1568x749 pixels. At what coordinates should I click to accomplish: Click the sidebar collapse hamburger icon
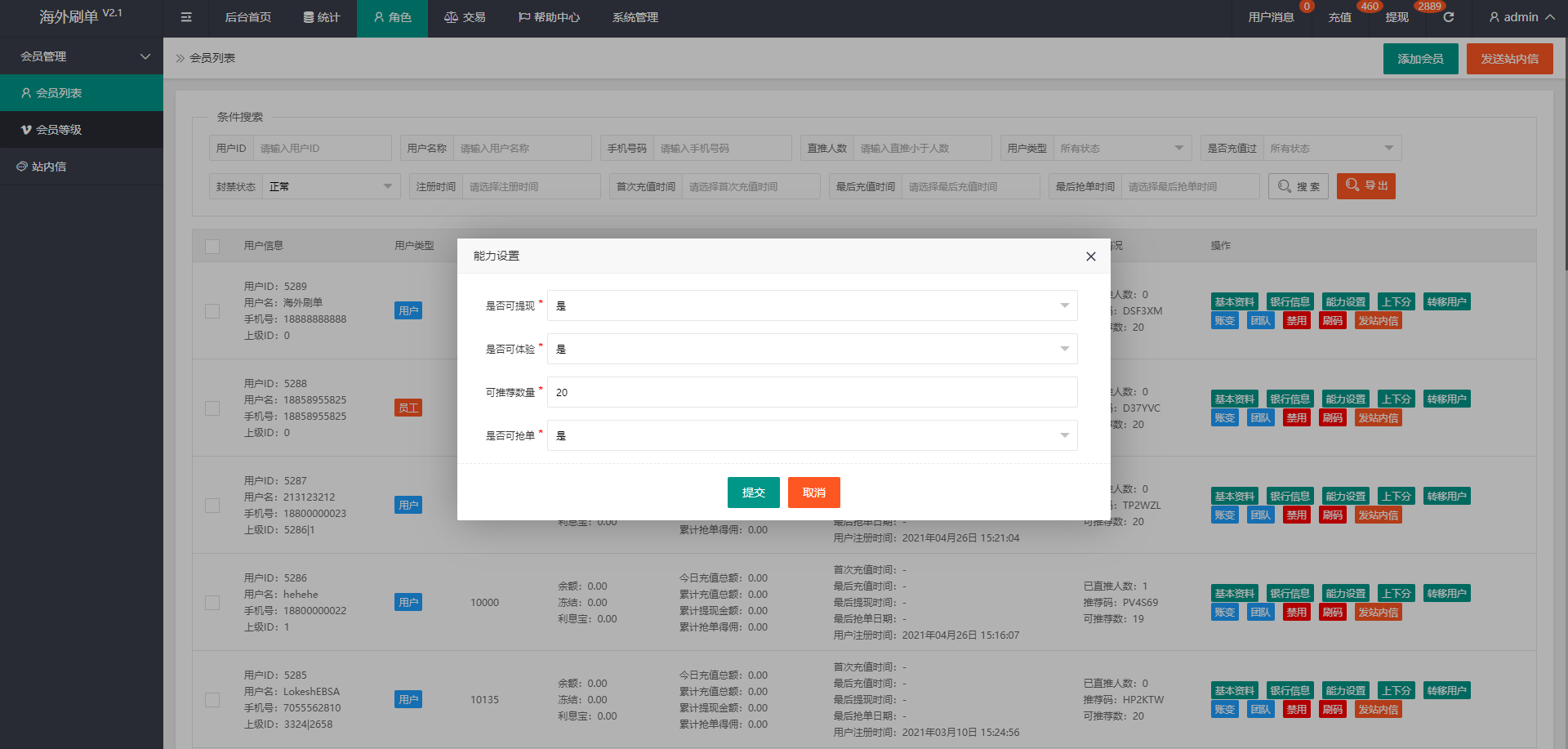[x=186, y=17]
